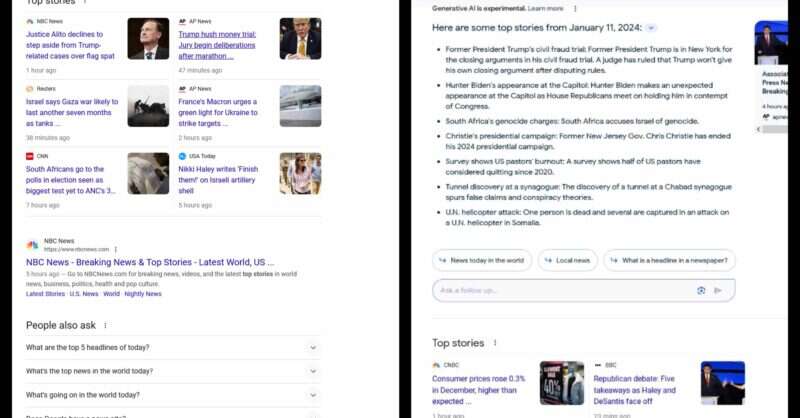
Task: Open Republican debate Five takeaways BBC story
Action: [x=635, y=390]
